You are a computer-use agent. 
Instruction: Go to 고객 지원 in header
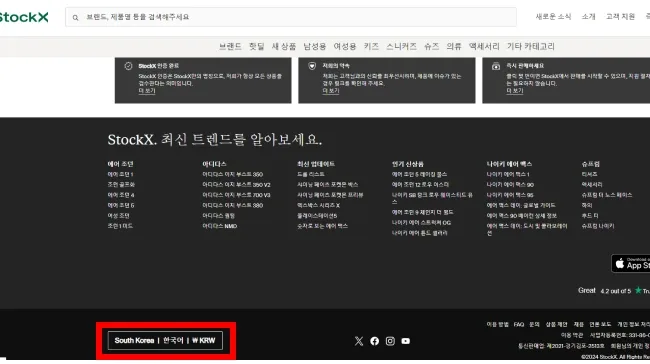pos(620,17)
